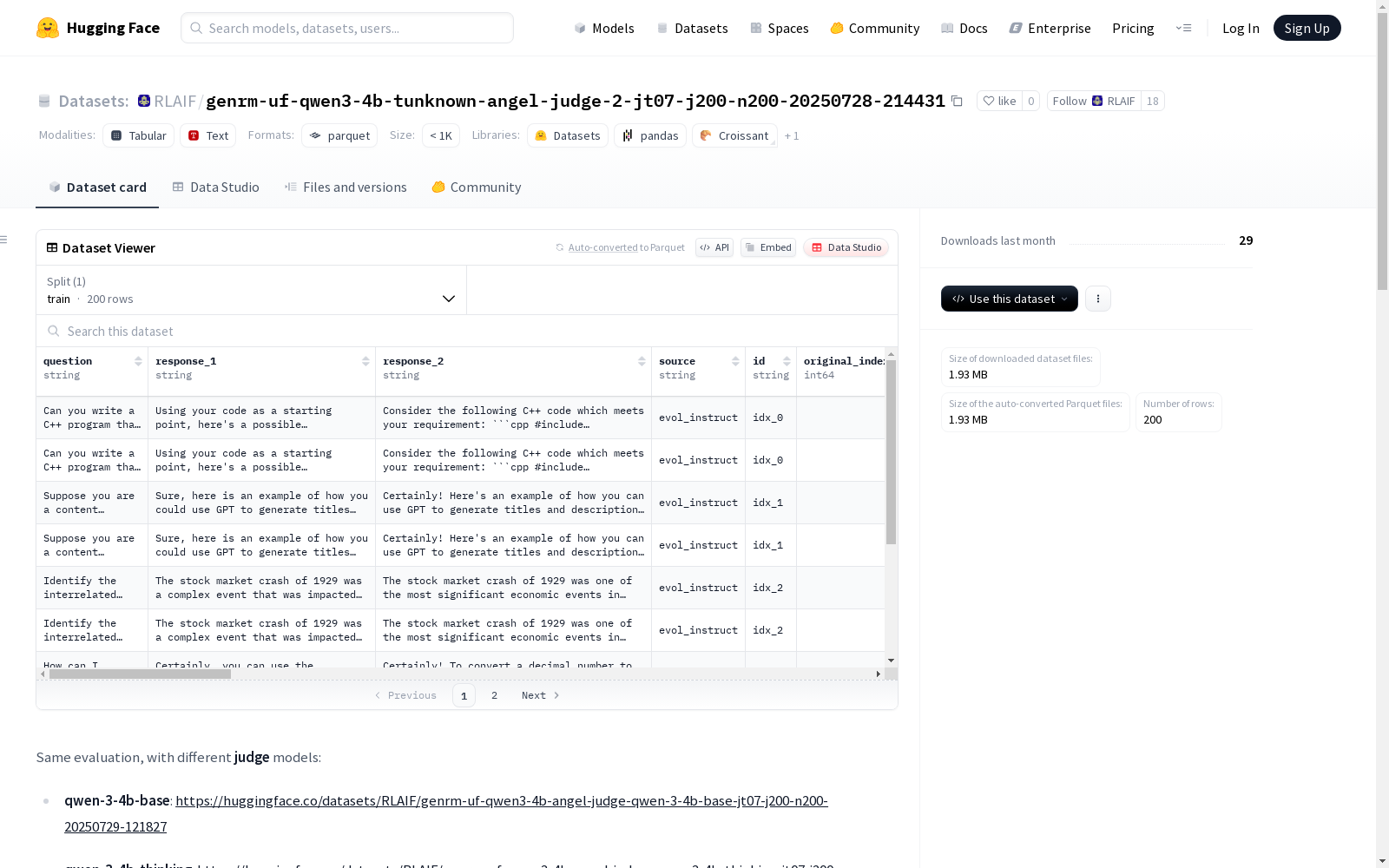Viewport: 1389px width, 868px height.
Task: Click the Sign Up button
Action: pos(1307,28)
